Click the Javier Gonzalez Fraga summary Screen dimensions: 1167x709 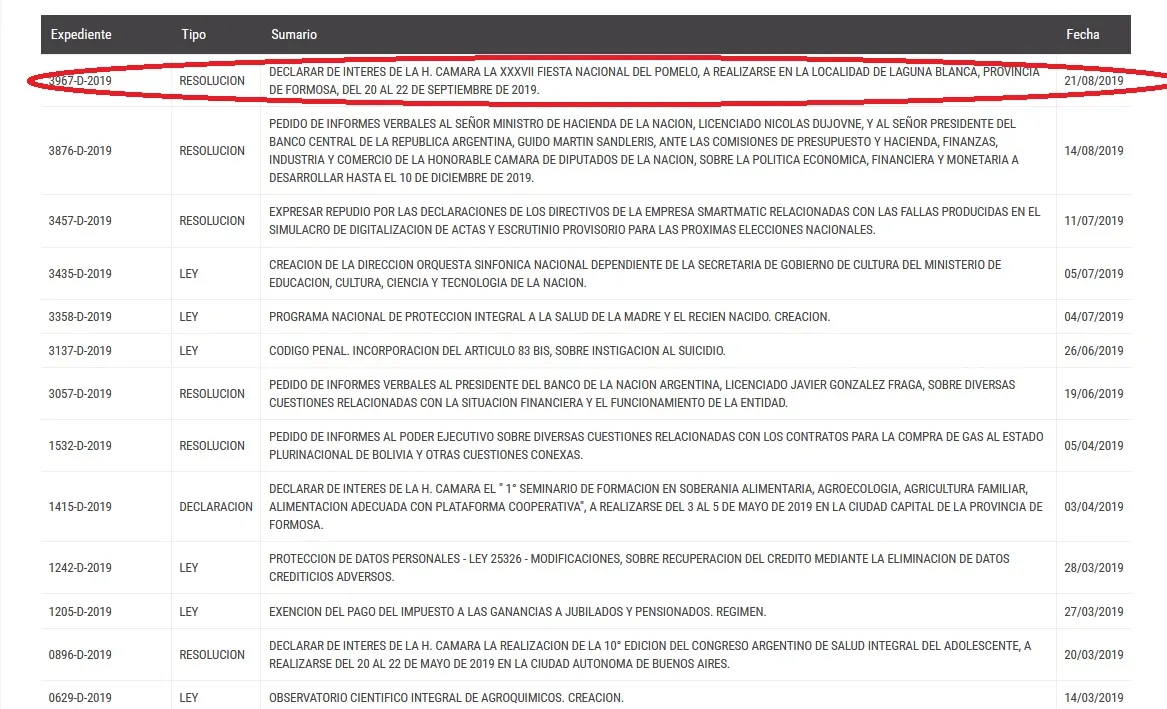(x=642, y=394)
